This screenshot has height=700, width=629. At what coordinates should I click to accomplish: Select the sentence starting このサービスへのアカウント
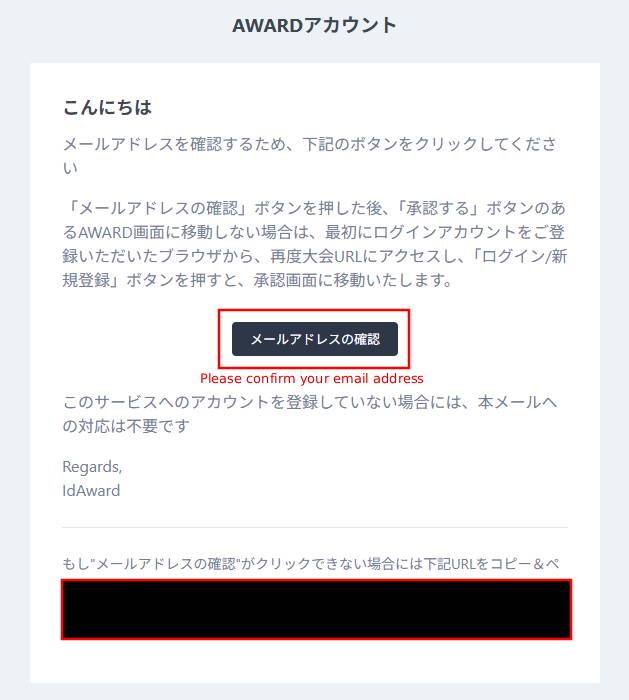tap(310, 414)
